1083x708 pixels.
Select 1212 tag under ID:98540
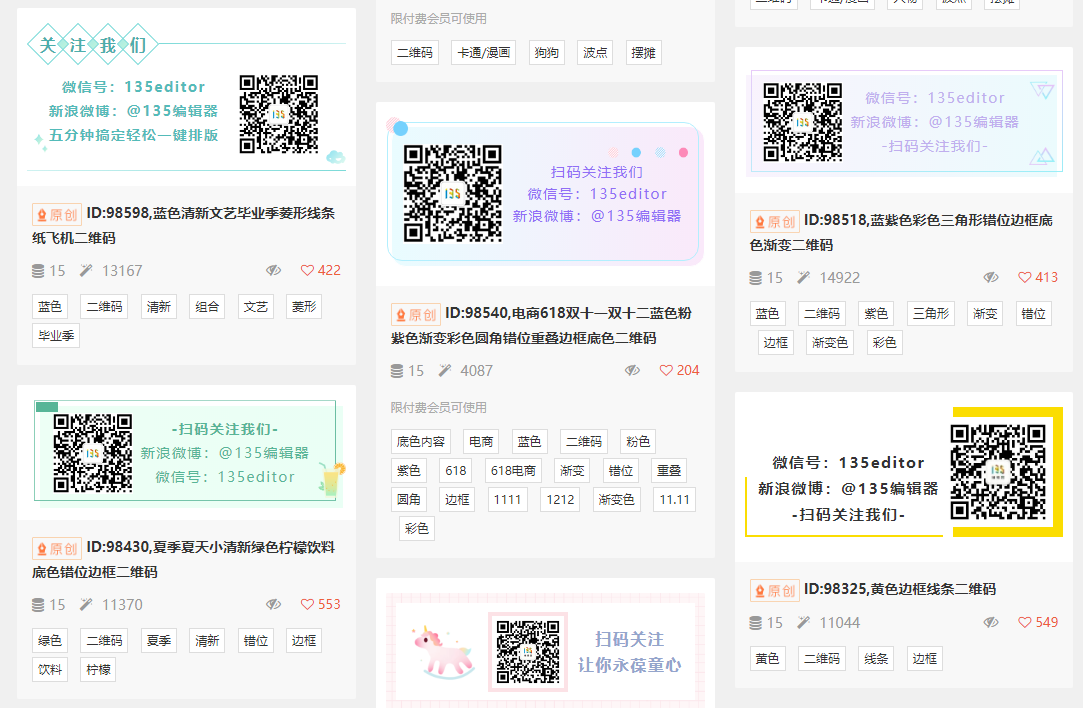(560, 499)
